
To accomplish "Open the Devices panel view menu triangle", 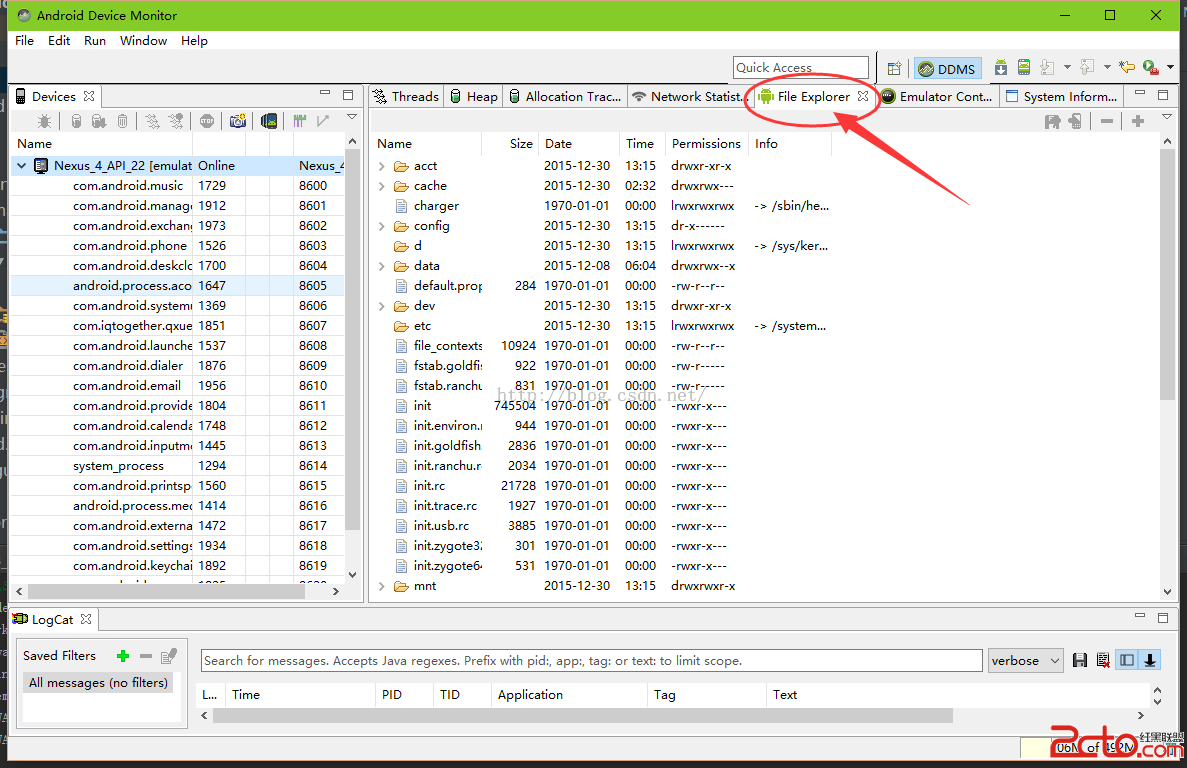I will coord(352,117).
